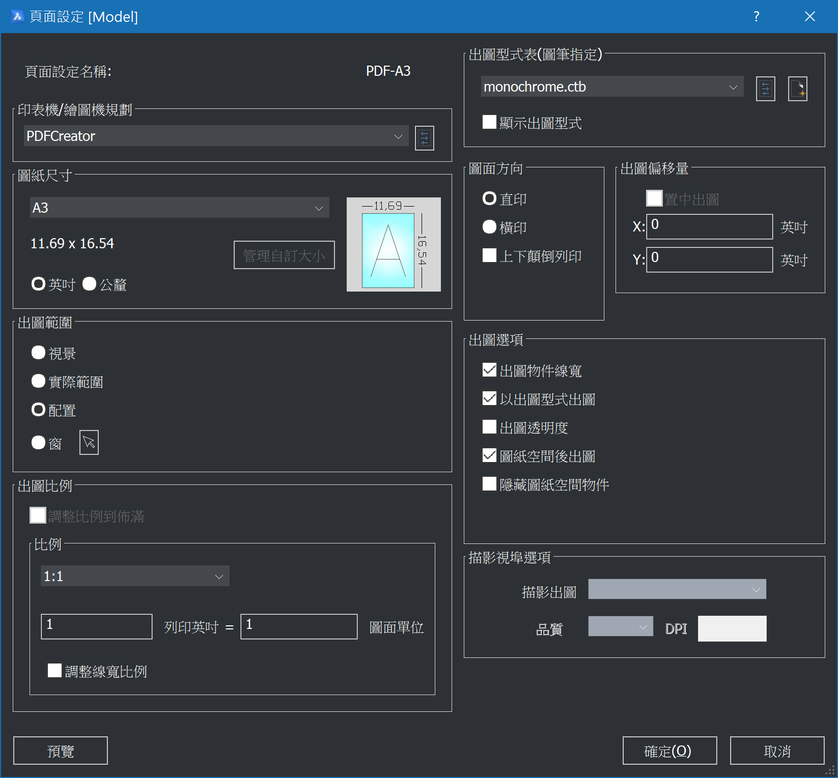Image resolution: width=838 pixels, height=778 pixels.
Task: Toggle display plot styles checkbox
Action: click(x=489, y=122)
